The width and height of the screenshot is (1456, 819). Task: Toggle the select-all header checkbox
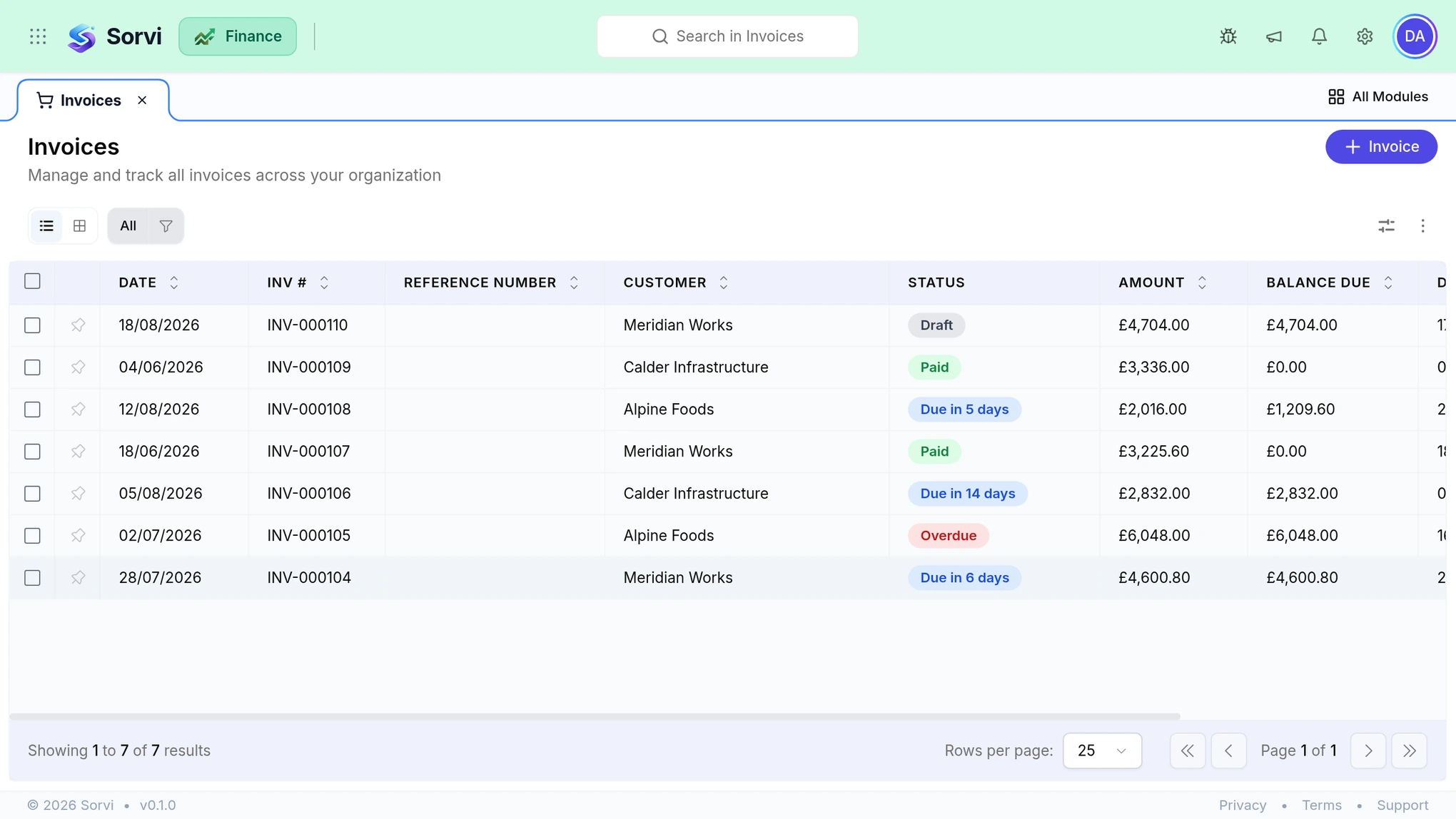32,281
